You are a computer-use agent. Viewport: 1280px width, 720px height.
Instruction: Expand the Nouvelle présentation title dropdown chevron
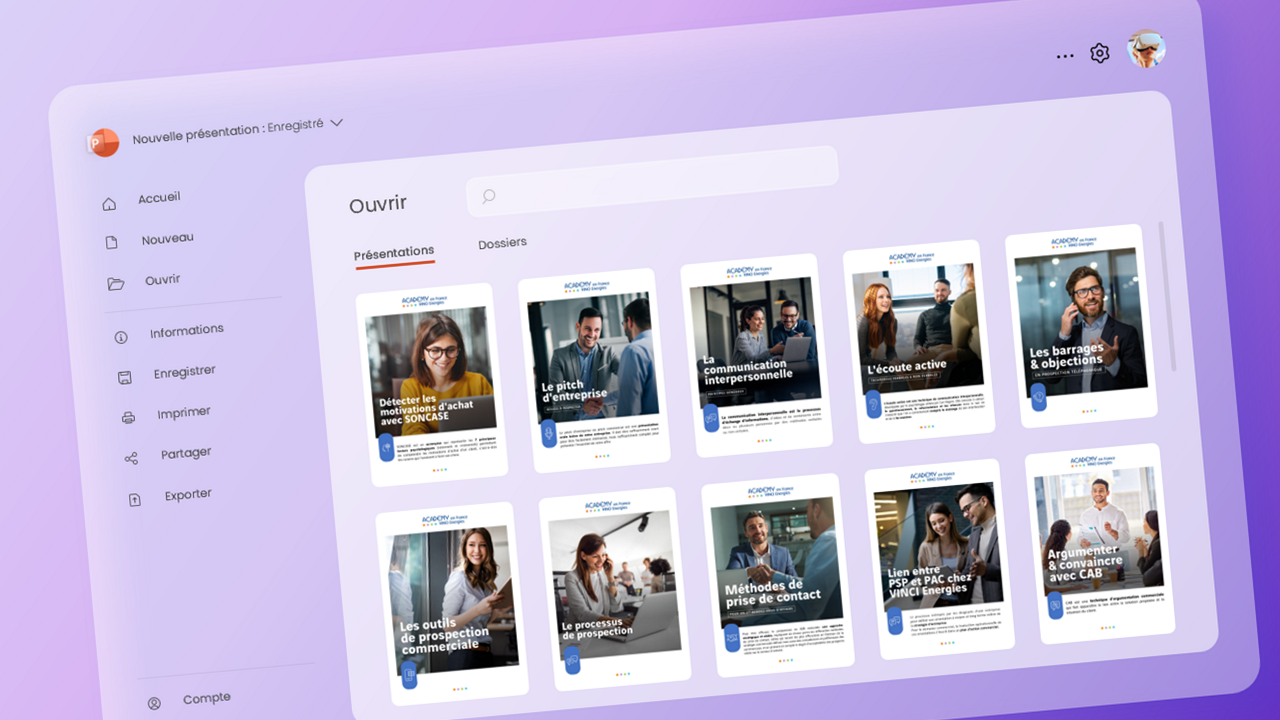[337, 123]
